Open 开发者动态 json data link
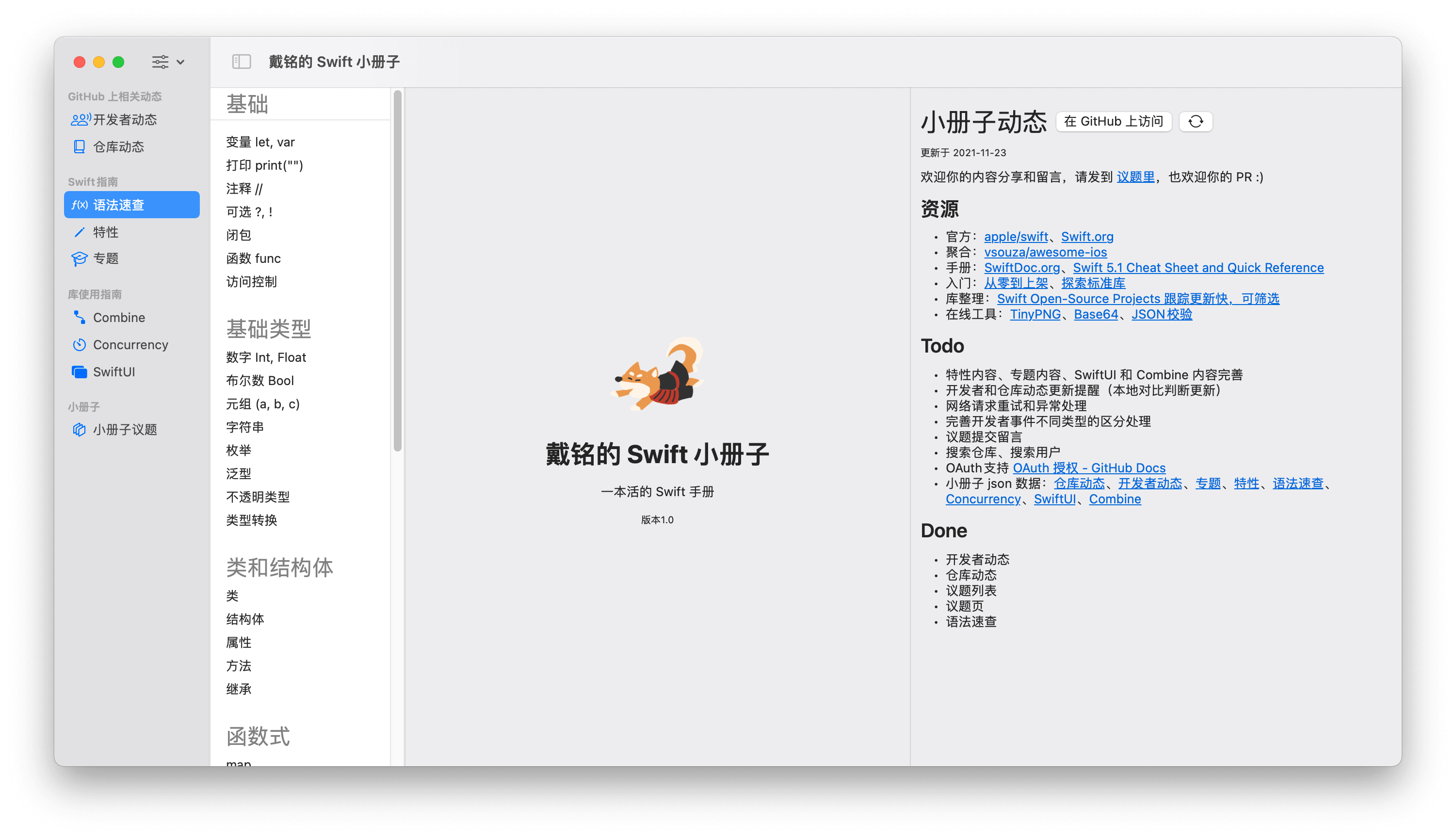The image size is (1456, 838). click(x=1149, y=483)
